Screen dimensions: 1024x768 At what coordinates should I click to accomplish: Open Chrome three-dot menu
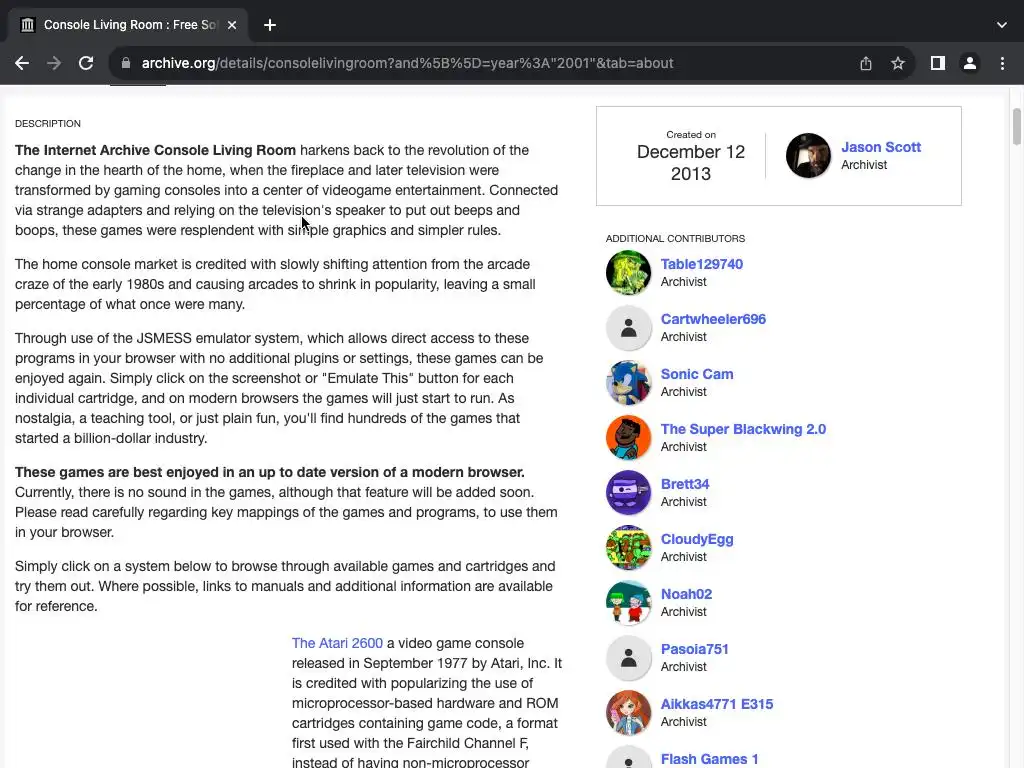(1002, 63)
